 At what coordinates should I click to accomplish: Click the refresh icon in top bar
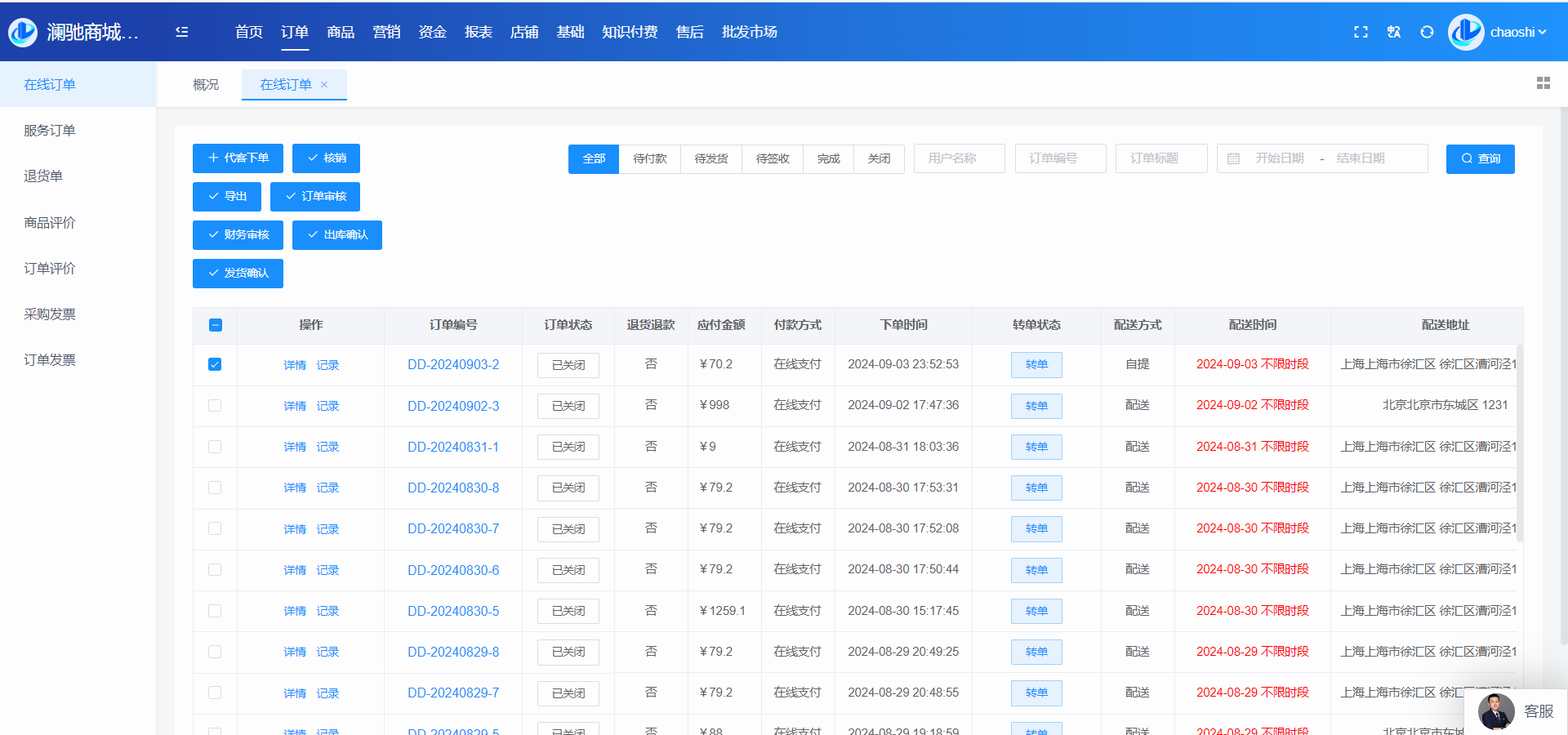tap(1427, 32)
